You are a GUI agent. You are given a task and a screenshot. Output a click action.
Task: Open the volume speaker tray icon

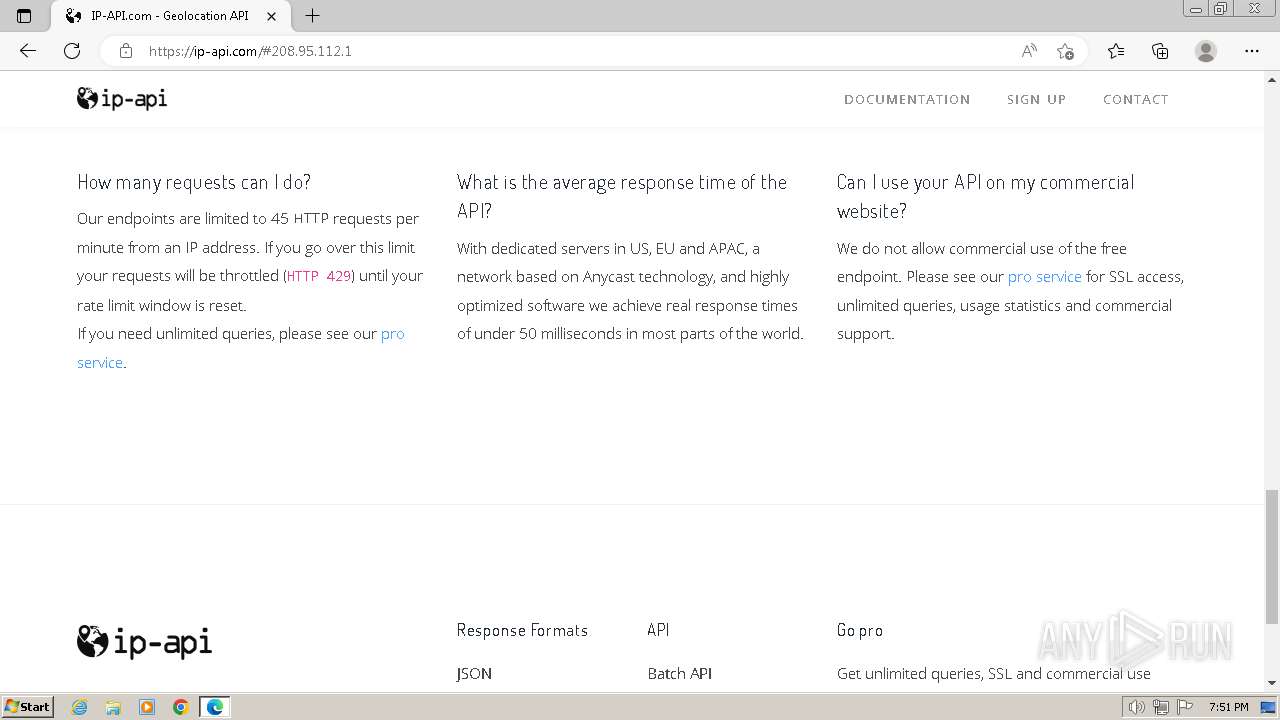1136,707
